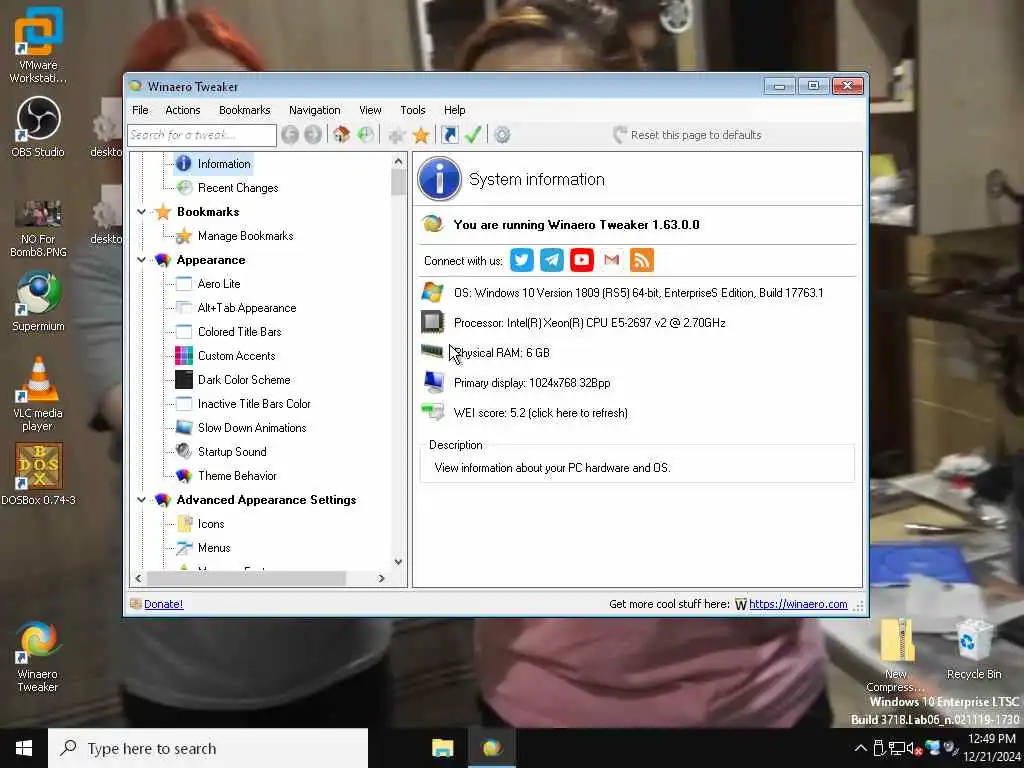
Task: Open the Help menu
Action: pos(454,110)
